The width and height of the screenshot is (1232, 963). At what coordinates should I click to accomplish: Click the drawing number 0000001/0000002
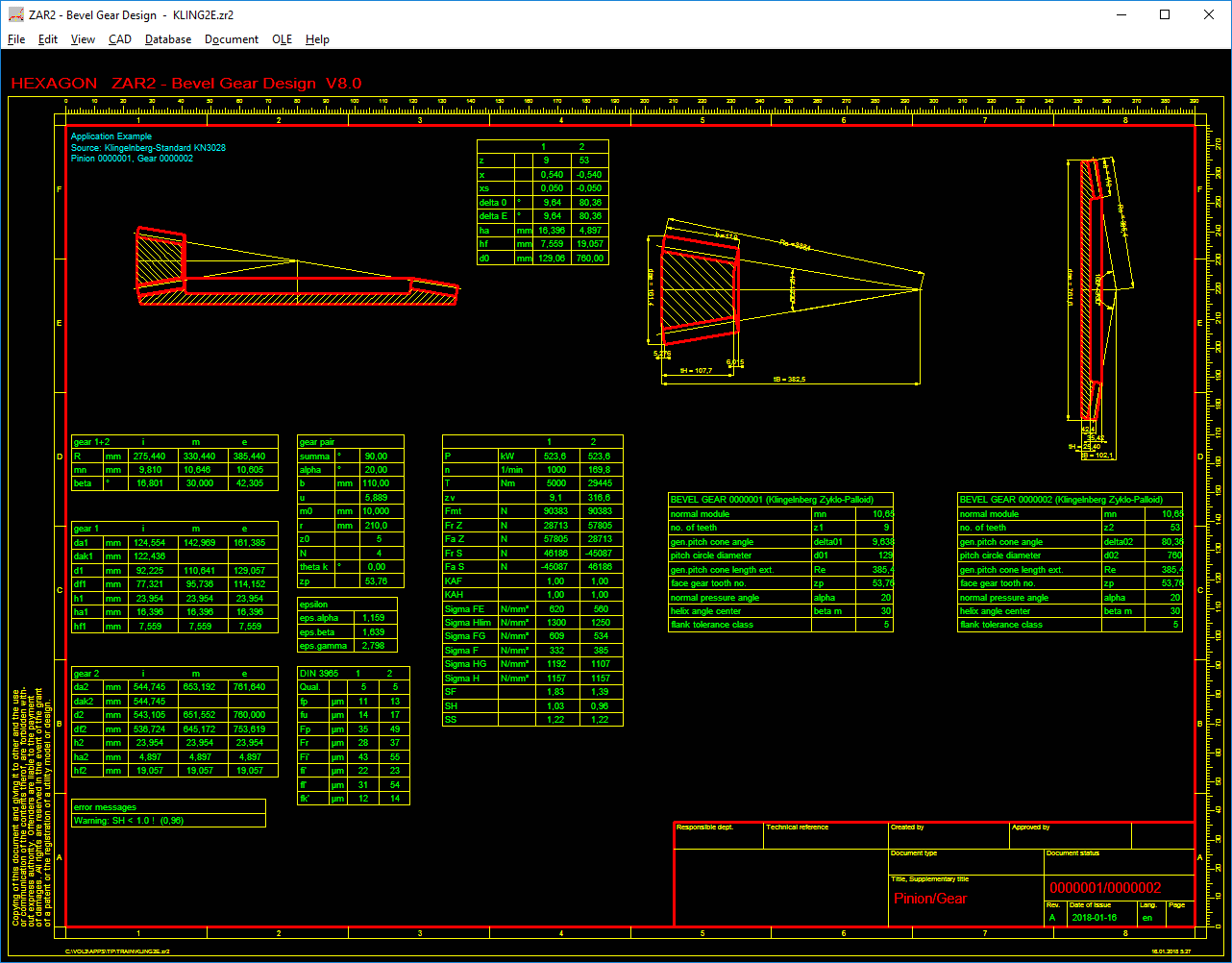pos(1105,888)
